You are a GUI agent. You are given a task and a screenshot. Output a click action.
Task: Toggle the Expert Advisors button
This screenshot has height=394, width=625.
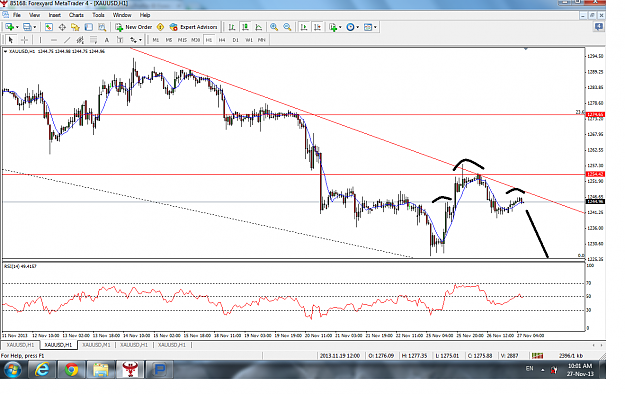pos(194,27)
